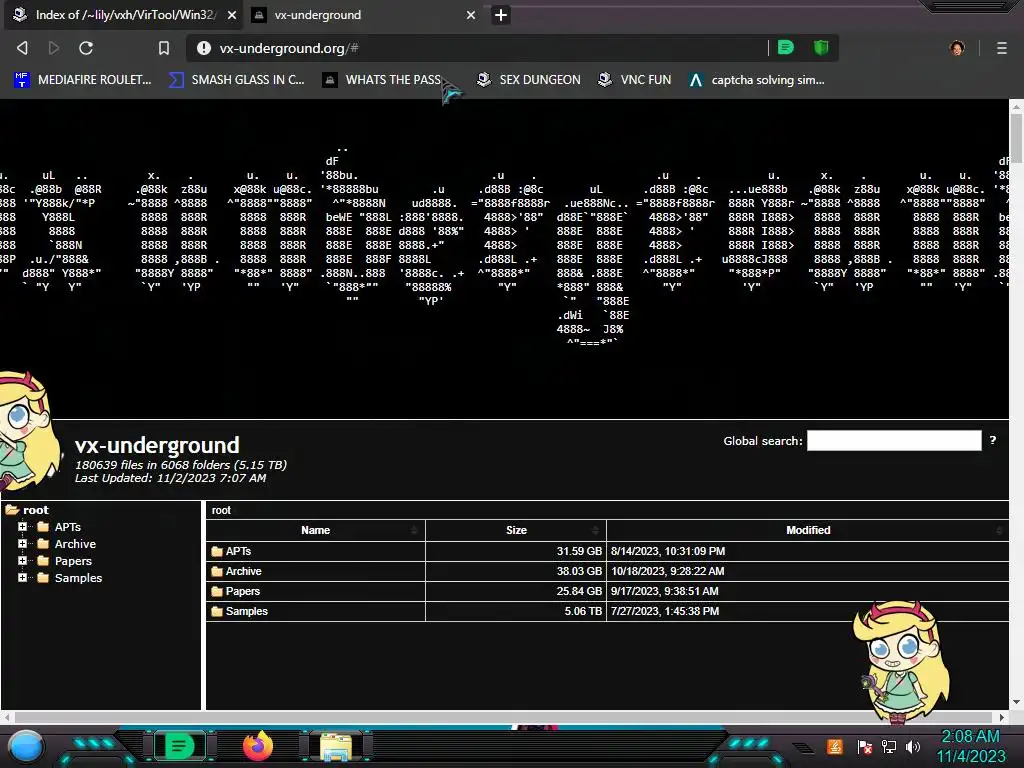Click the horizontal scrollbar at page bottom
The height and width of the screenshot is (768, 1024).
tap(503, 716)
